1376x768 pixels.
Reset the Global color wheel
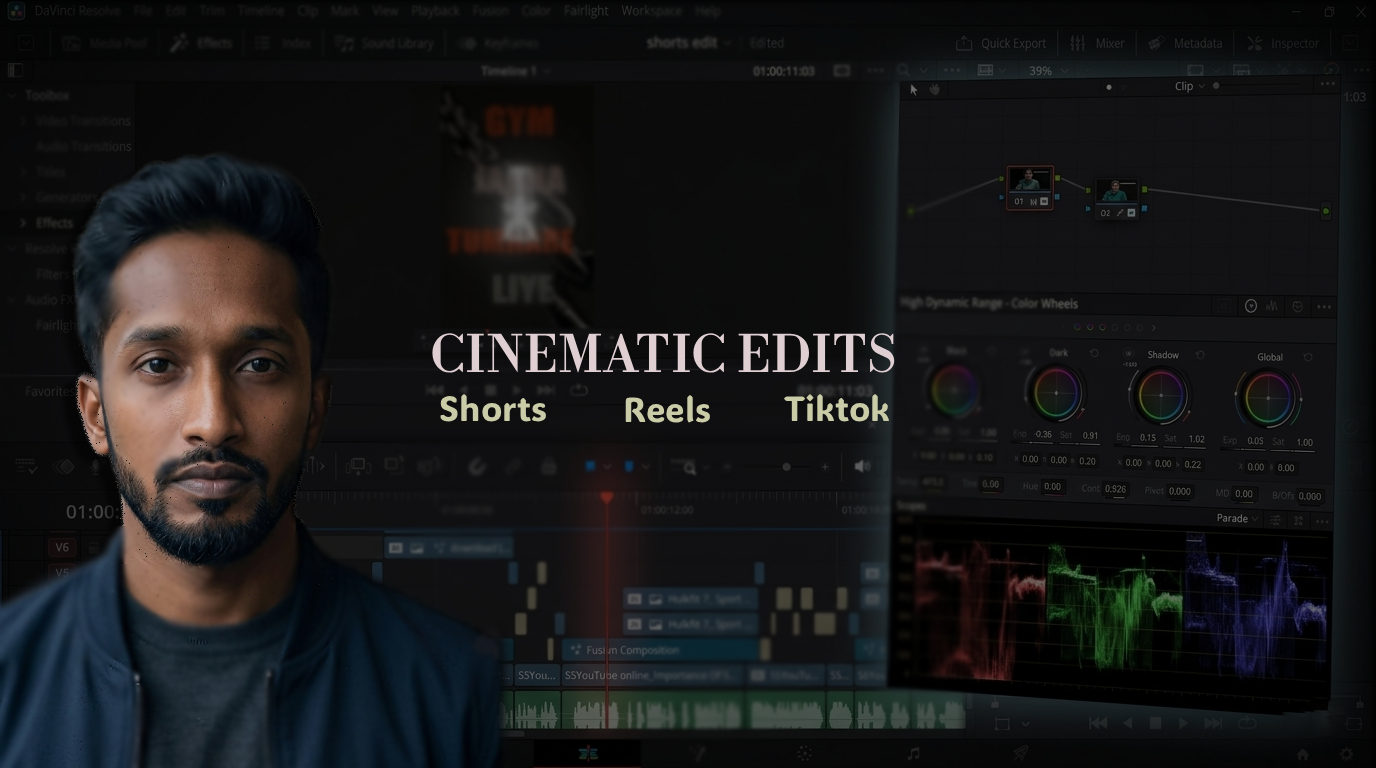click(1307, 357)
